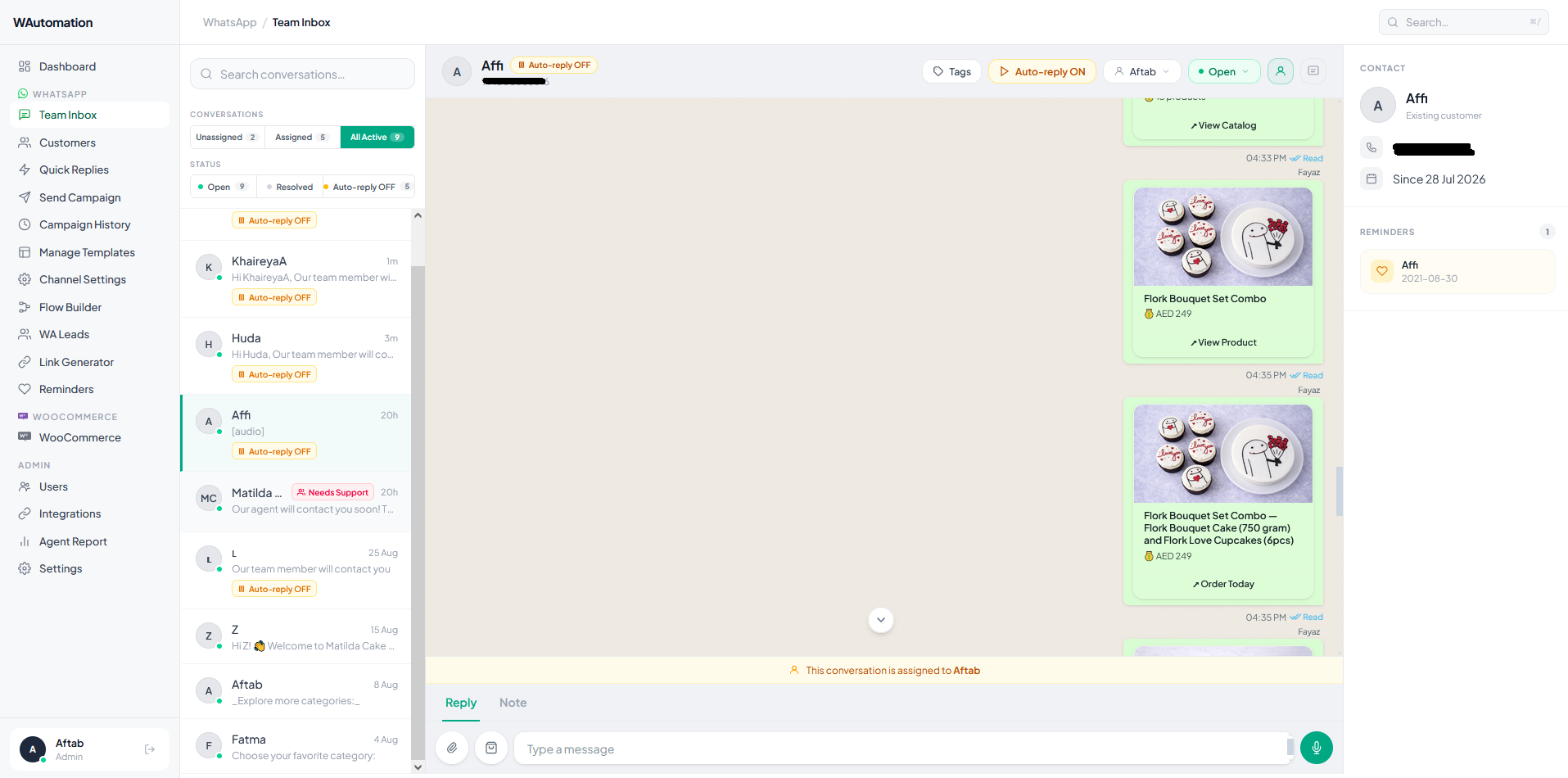Filter by Auto-reply OFF status

(368, 187)
